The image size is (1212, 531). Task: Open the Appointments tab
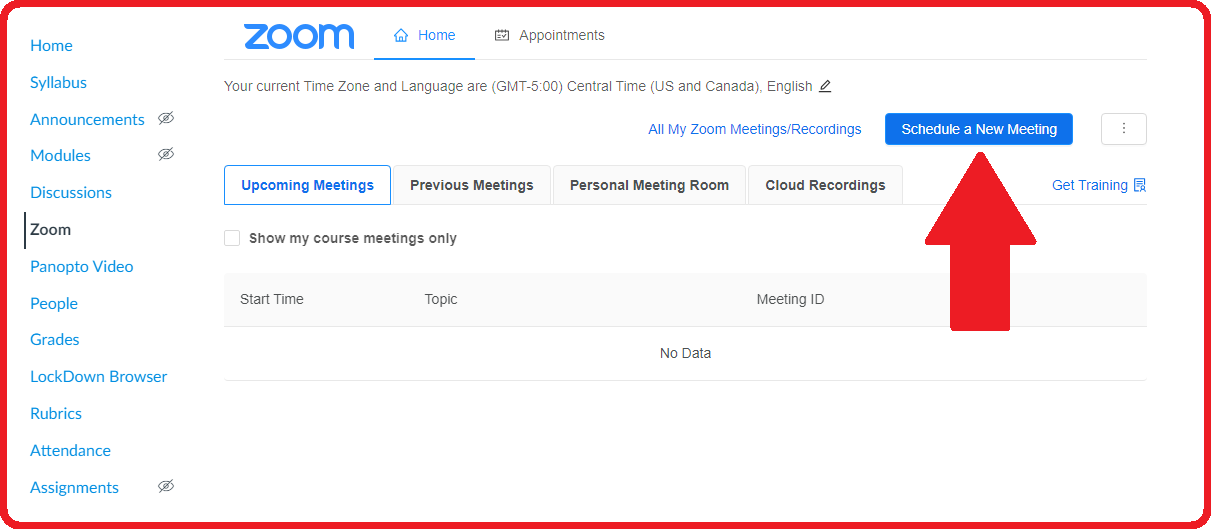pyautogui.click(x=549, y=35)
